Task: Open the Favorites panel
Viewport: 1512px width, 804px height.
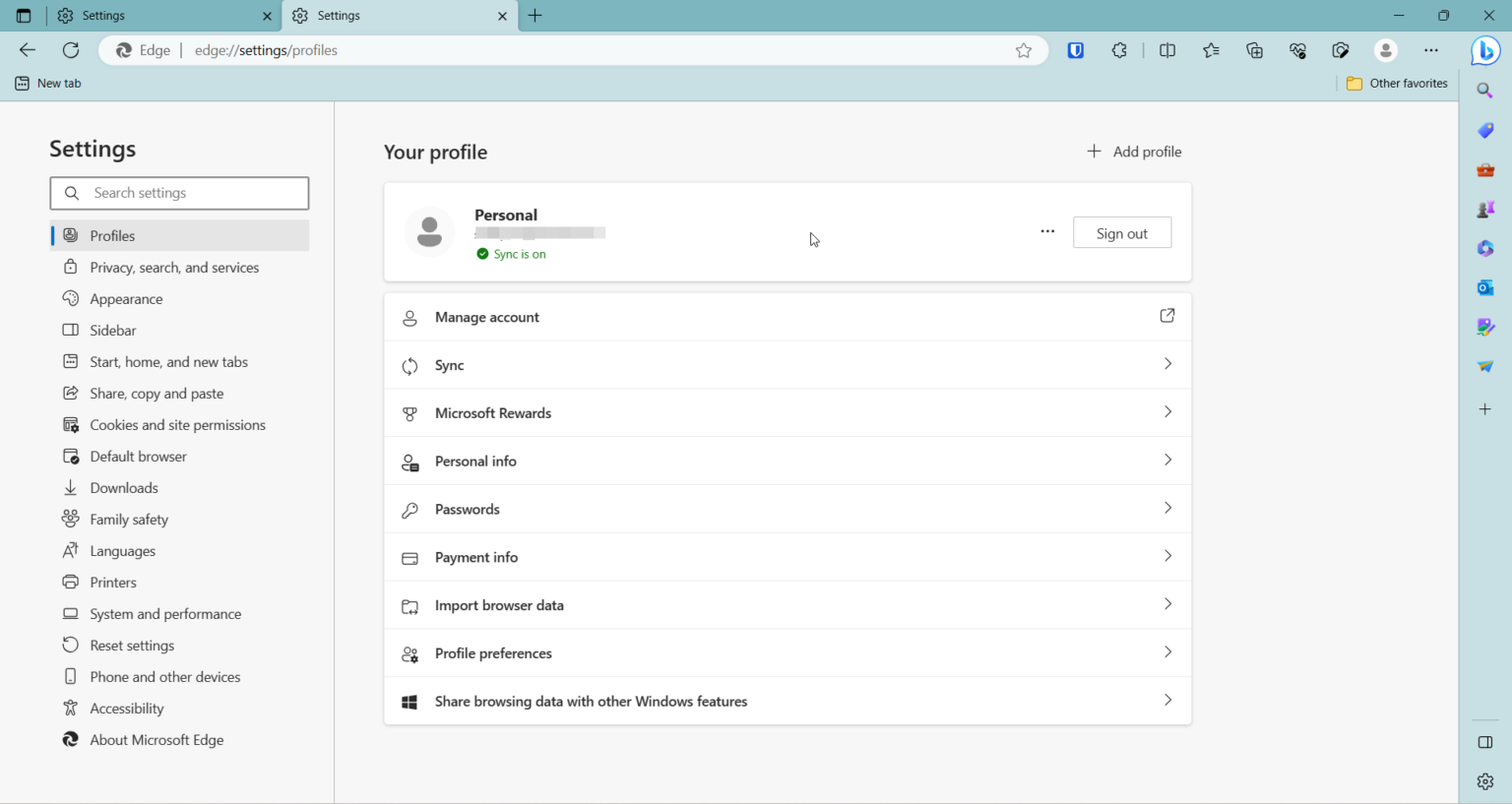Action: point(1211,50)
